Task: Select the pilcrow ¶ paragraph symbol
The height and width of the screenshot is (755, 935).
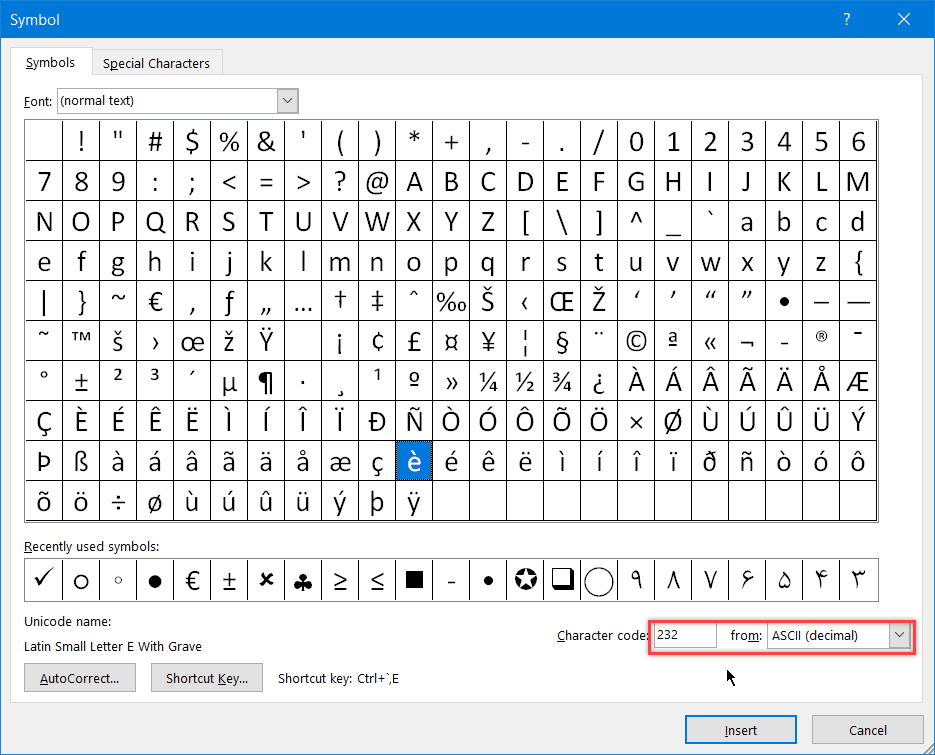Action: tap(266, 381)
